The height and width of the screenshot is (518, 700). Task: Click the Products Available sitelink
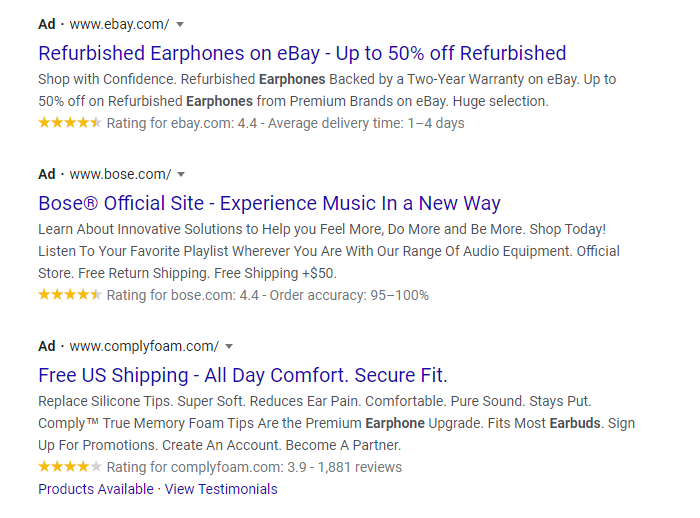[95, 489]
